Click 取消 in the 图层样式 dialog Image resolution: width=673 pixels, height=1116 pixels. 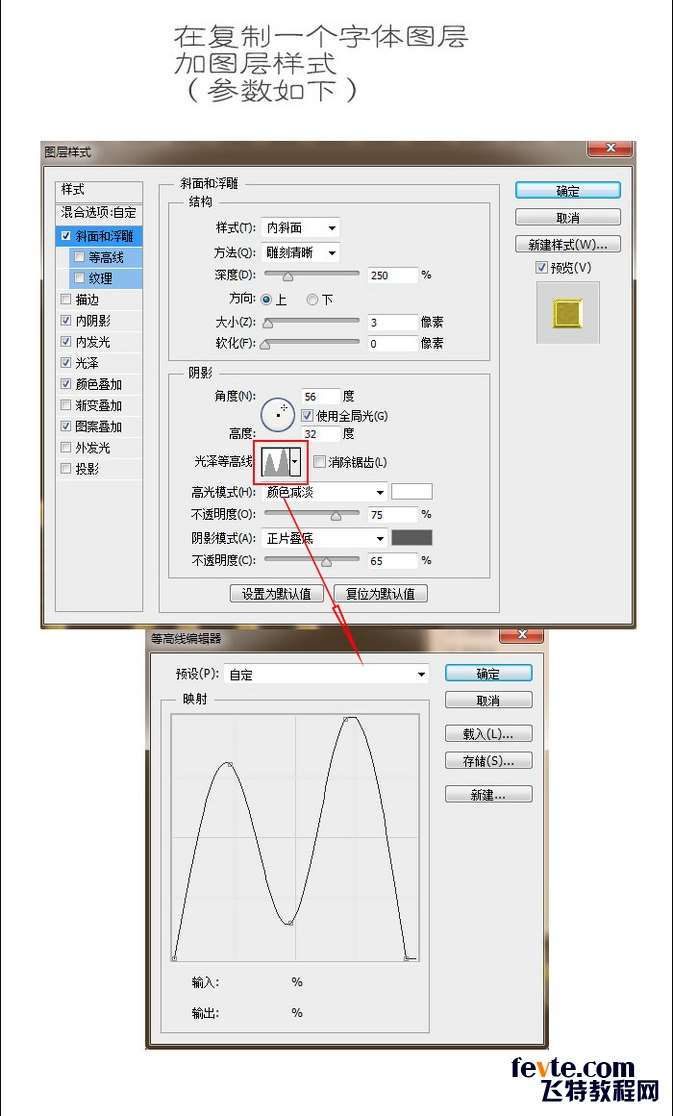pyautogui.click(x=568, y=218)
